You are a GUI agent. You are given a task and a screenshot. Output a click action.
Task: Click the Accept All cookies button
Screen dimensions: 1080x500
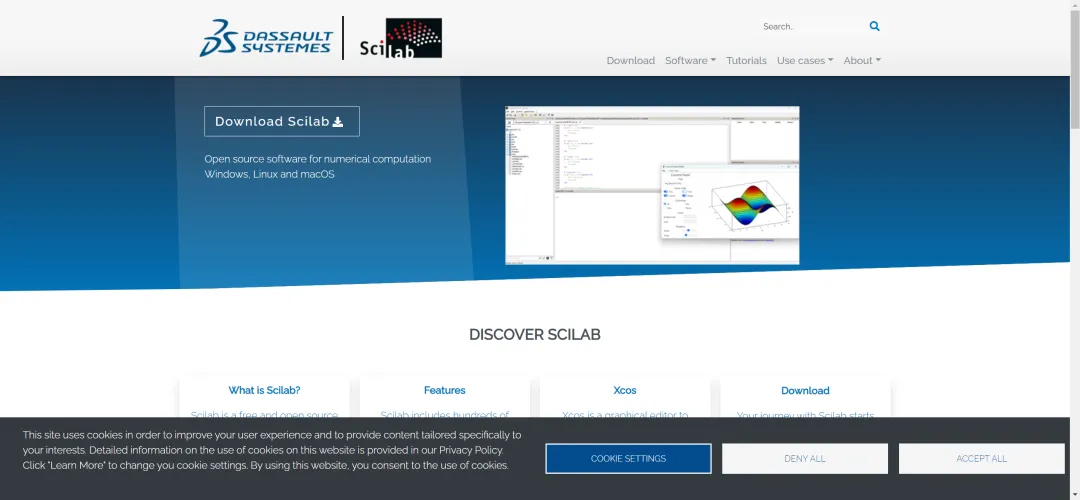982,459
